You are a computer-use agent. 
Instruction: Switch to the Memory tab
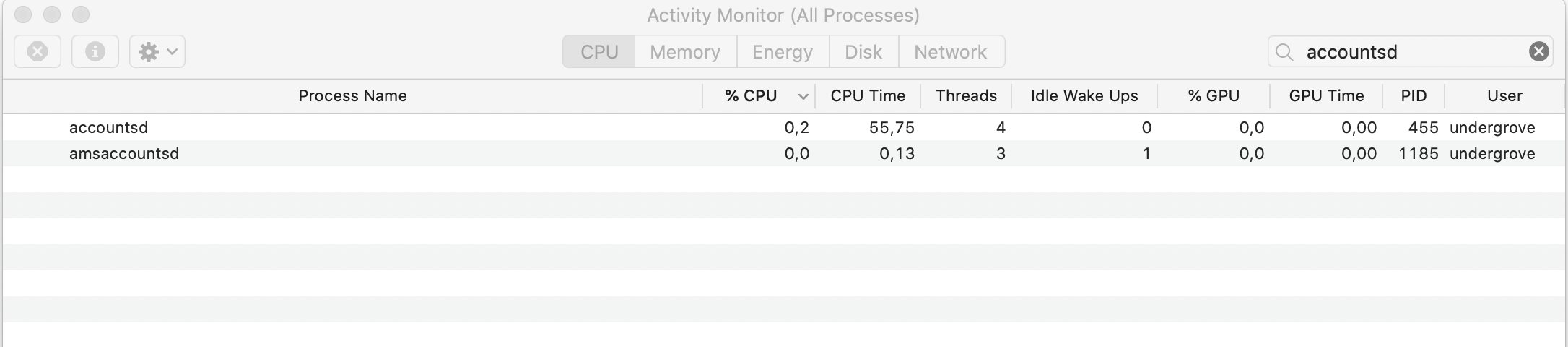(x=684, y=52)
